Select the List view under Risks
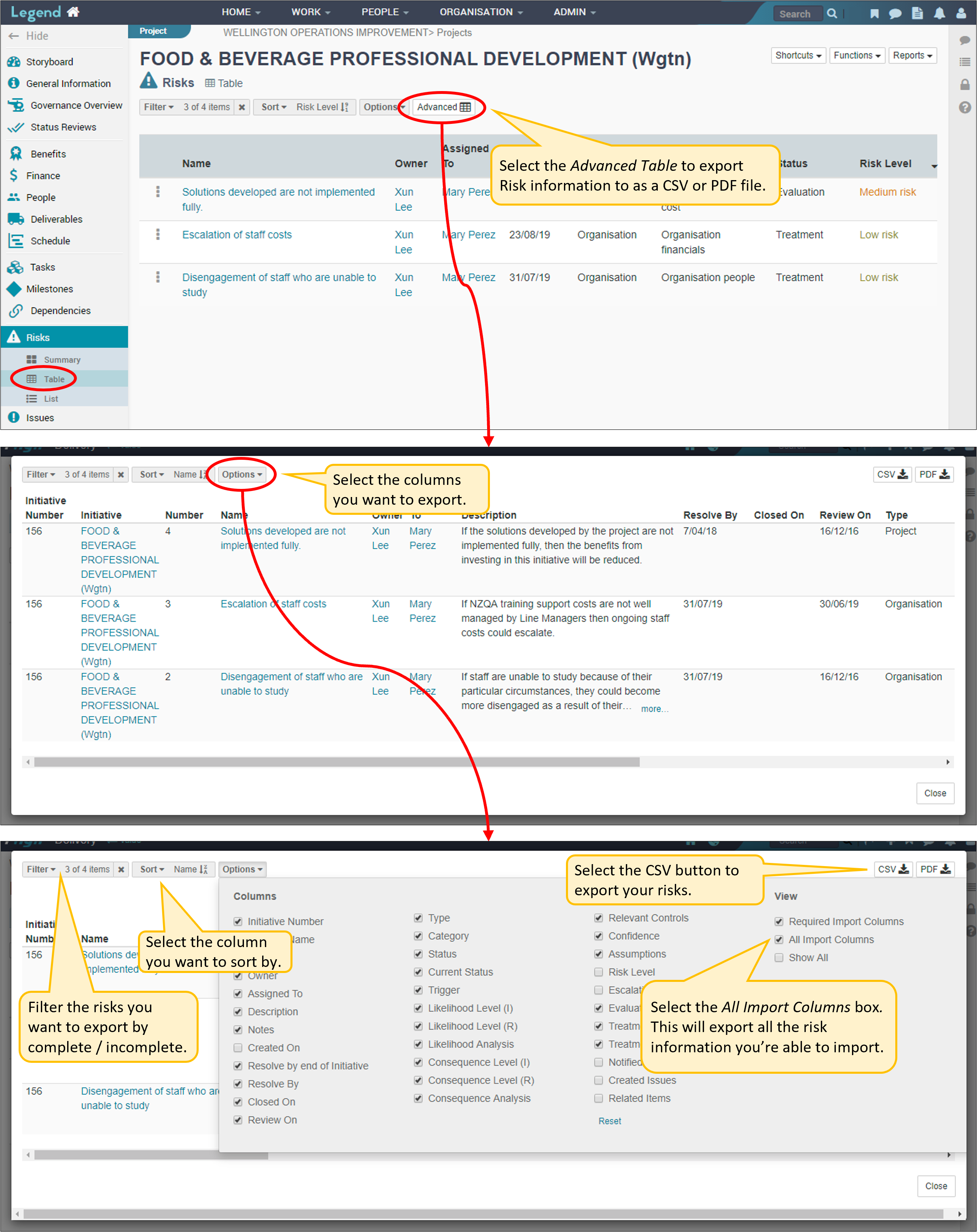Image resolution: width=977 pixels, height=1232 pixels. 64,398
